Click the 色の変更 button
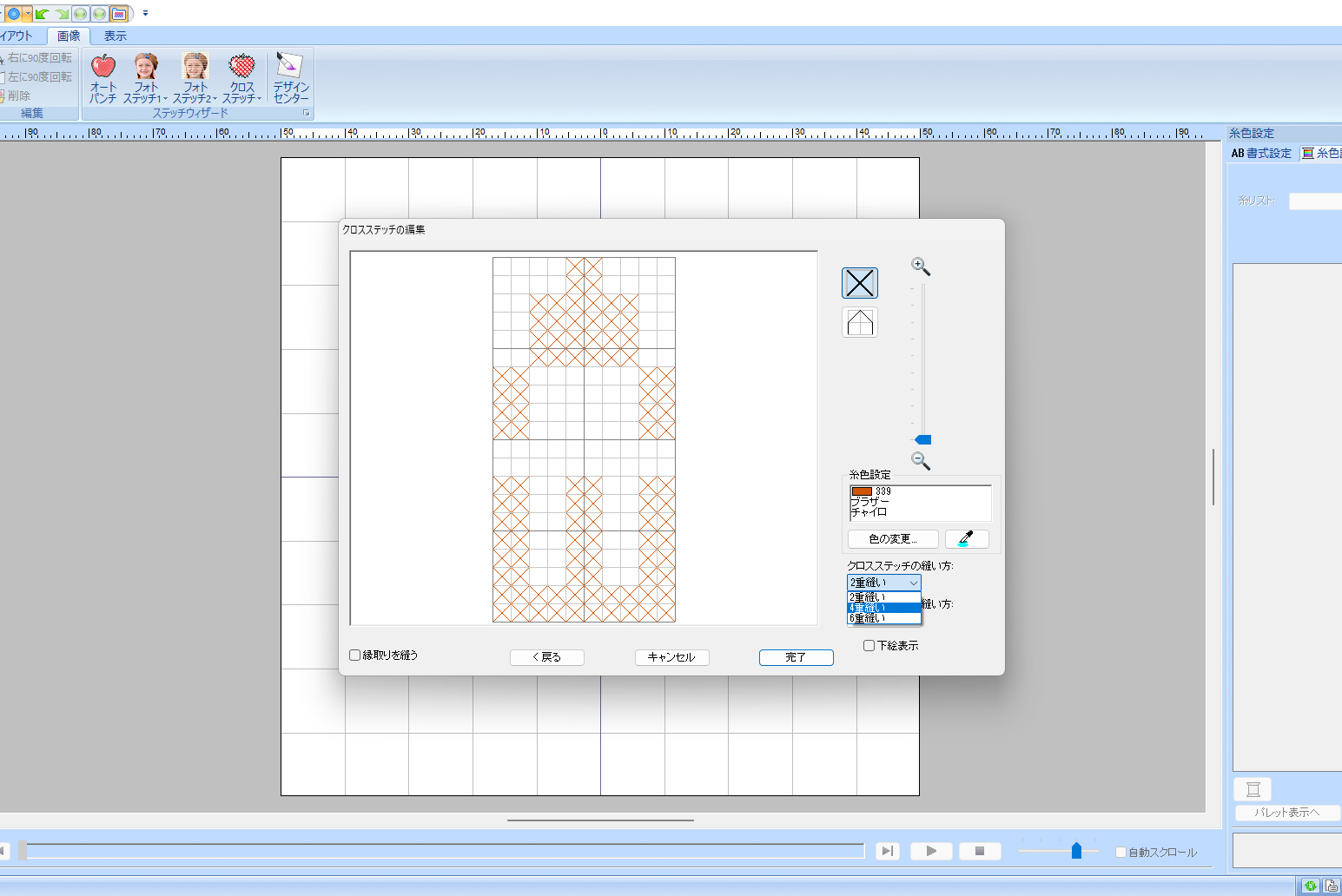The width and height of the screenshot is (1342, 896). (892, 539)
